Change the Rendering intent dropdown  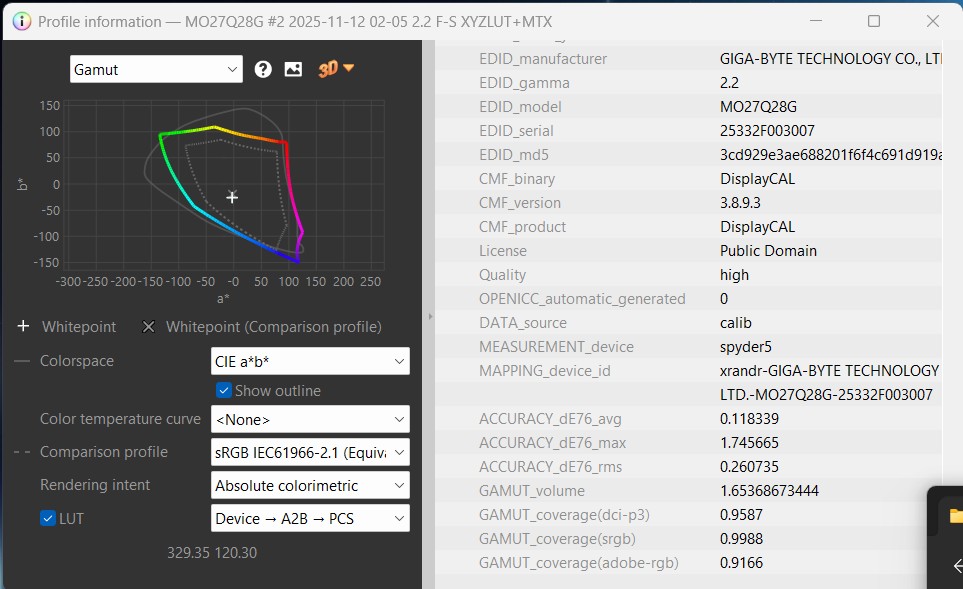coord(309,485)
